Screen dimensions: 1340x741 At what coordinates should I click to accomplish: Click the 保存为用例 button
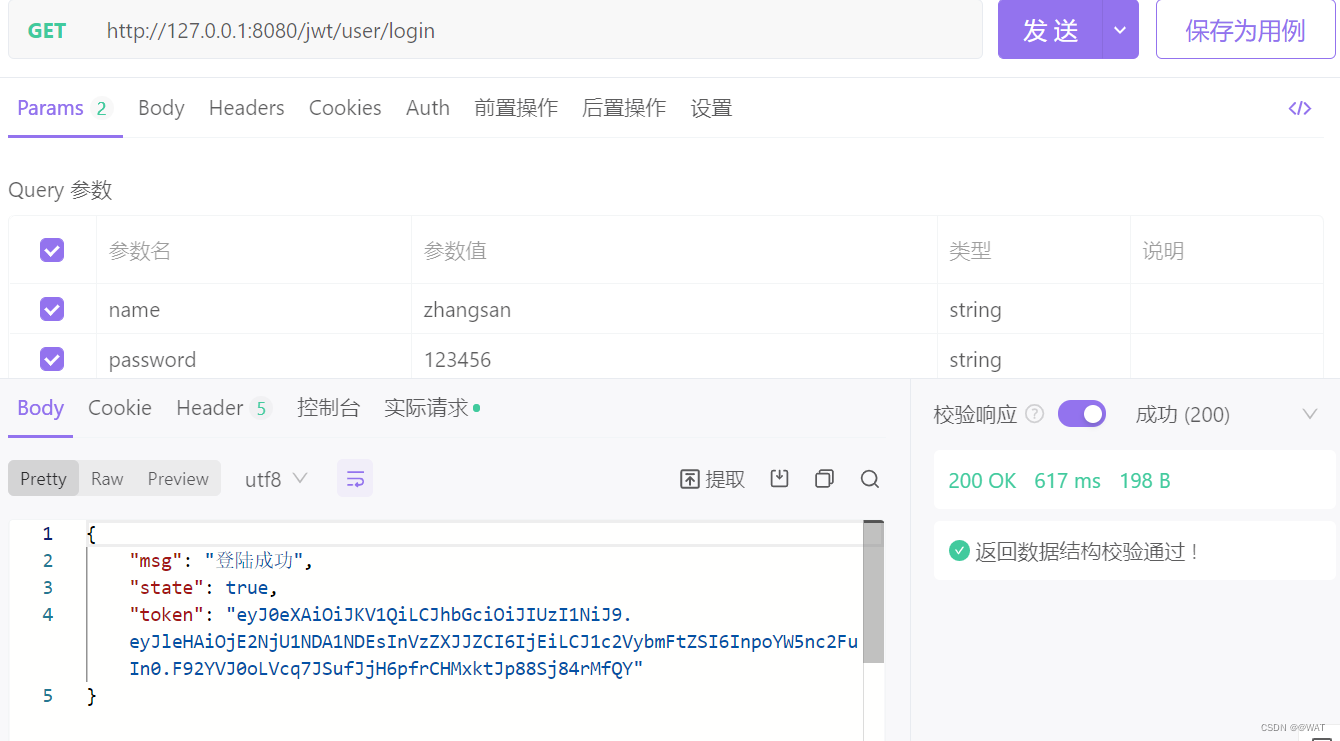coord(1246,30)
